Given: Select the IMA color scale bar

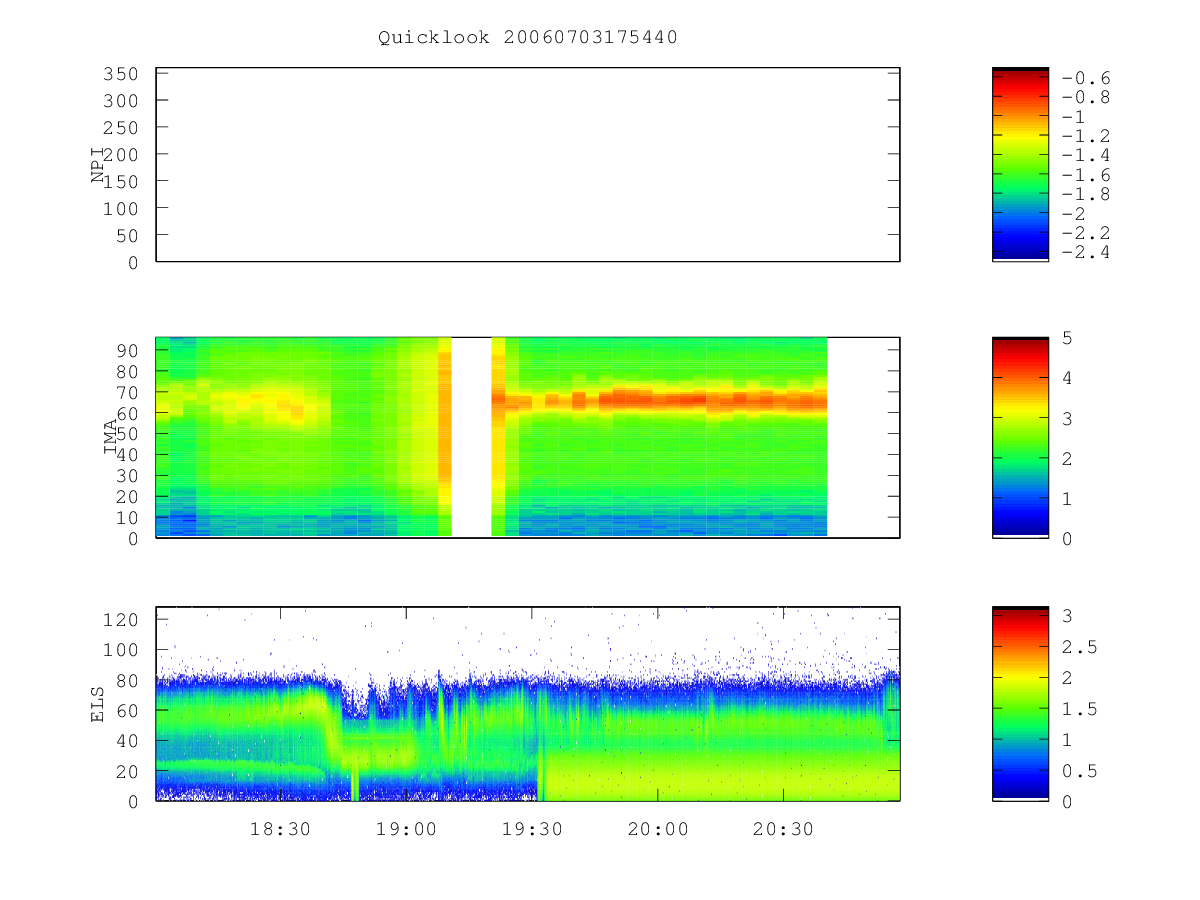Looking at the screenshot, I should pos(1020,438).
